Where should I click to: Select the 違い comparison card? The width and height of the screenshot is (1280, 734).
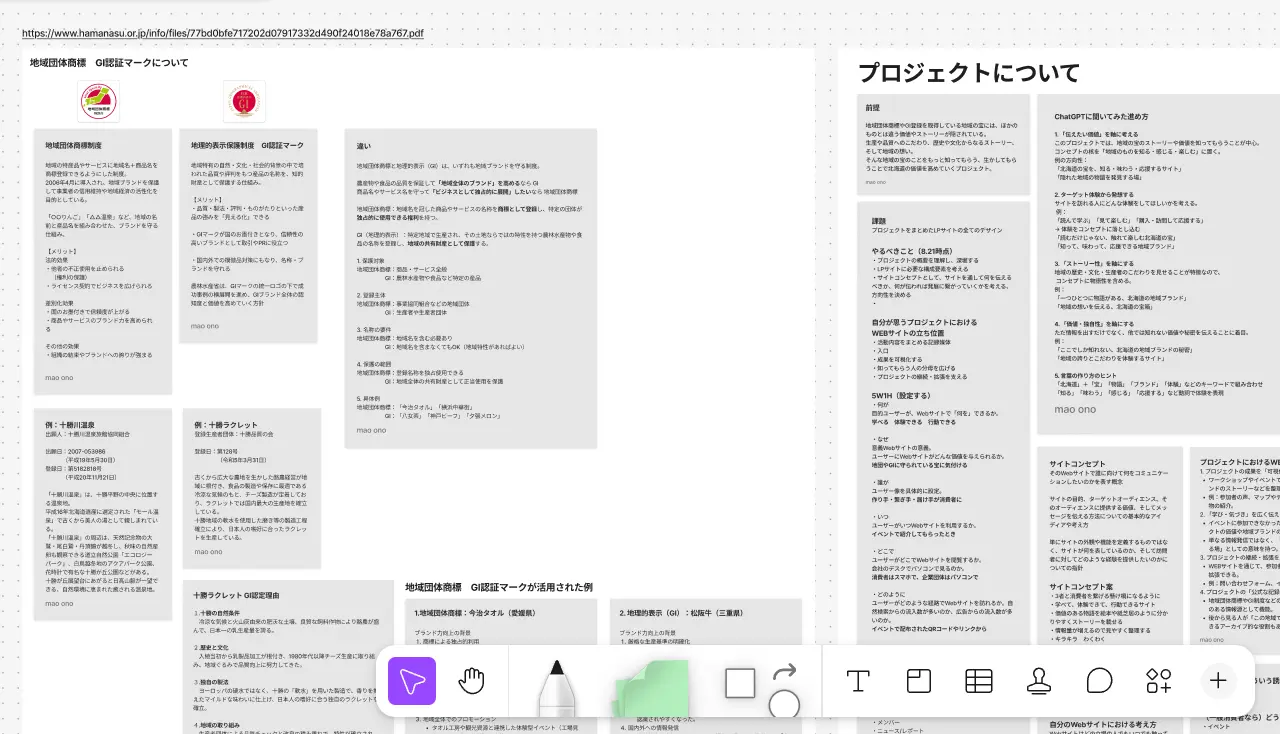470,287
